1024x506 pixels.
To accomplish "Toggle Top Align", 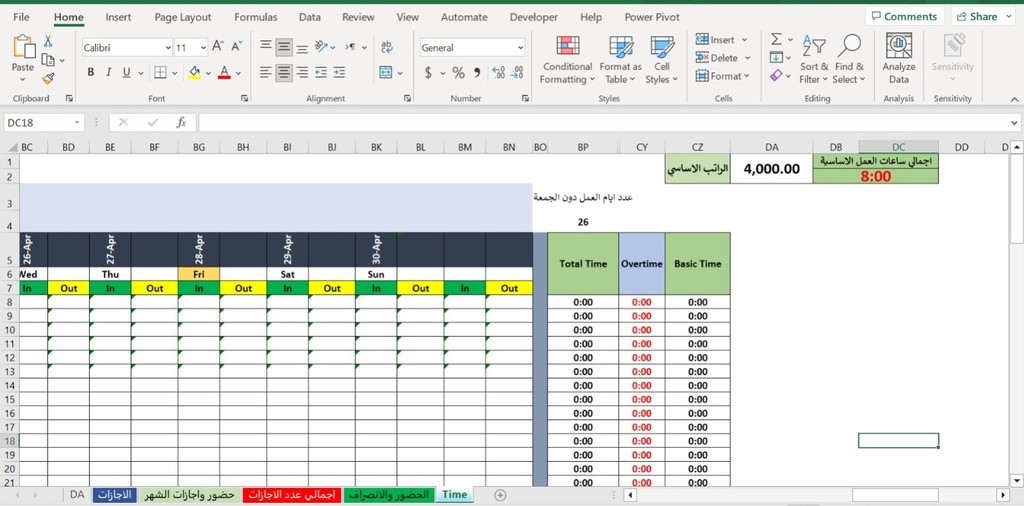I will coord(265,47).
